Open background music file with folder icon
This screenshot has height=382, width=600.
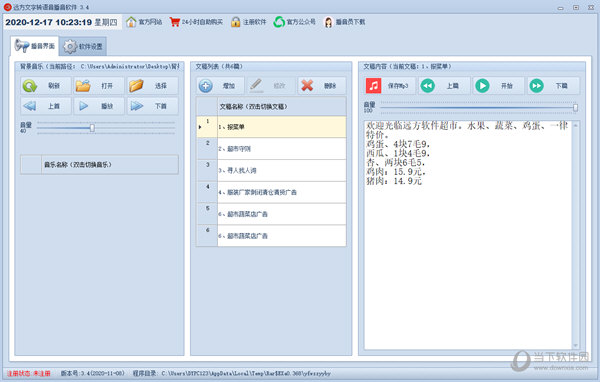coord(99,86)
